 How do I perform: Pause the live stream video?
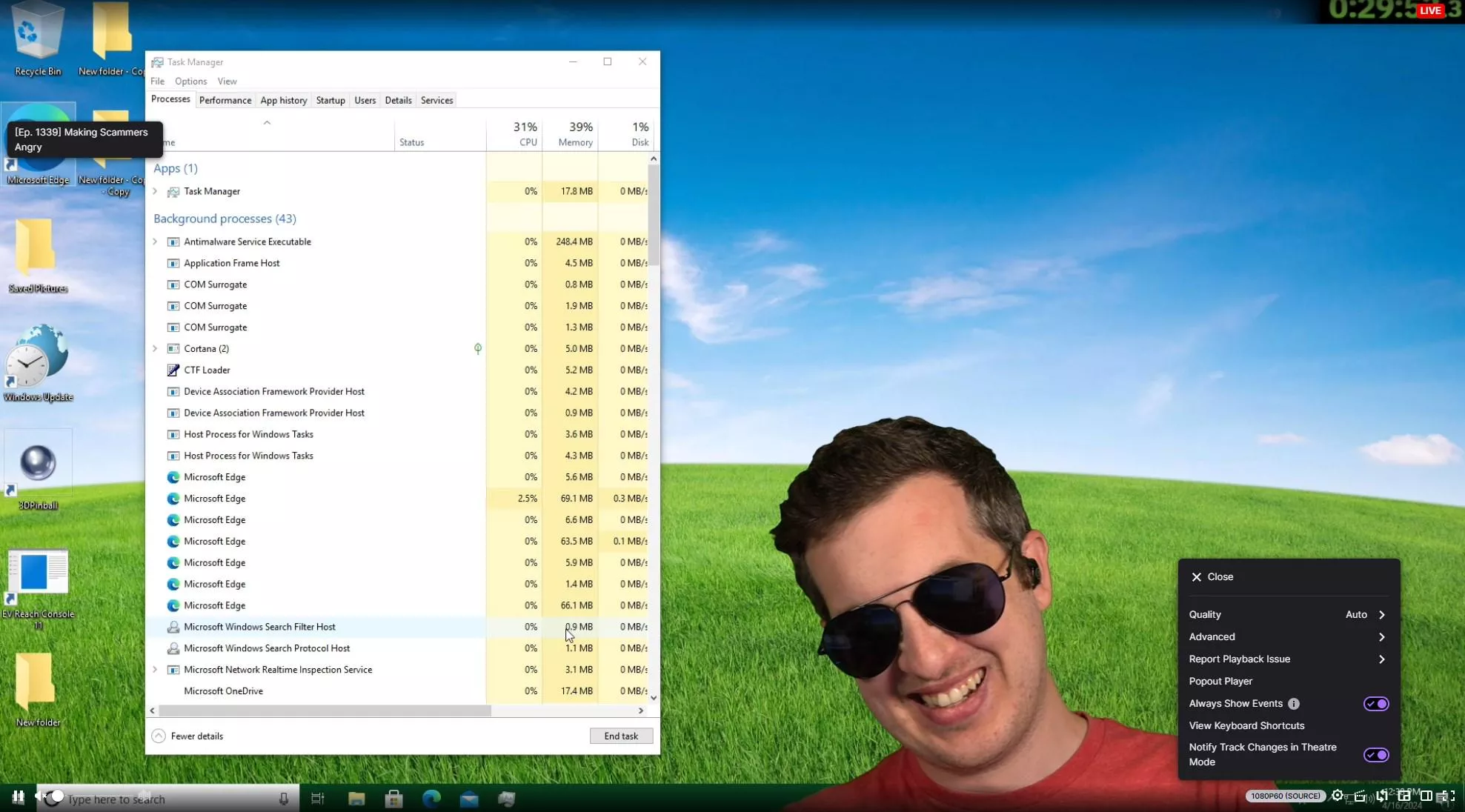coord(18,796)
